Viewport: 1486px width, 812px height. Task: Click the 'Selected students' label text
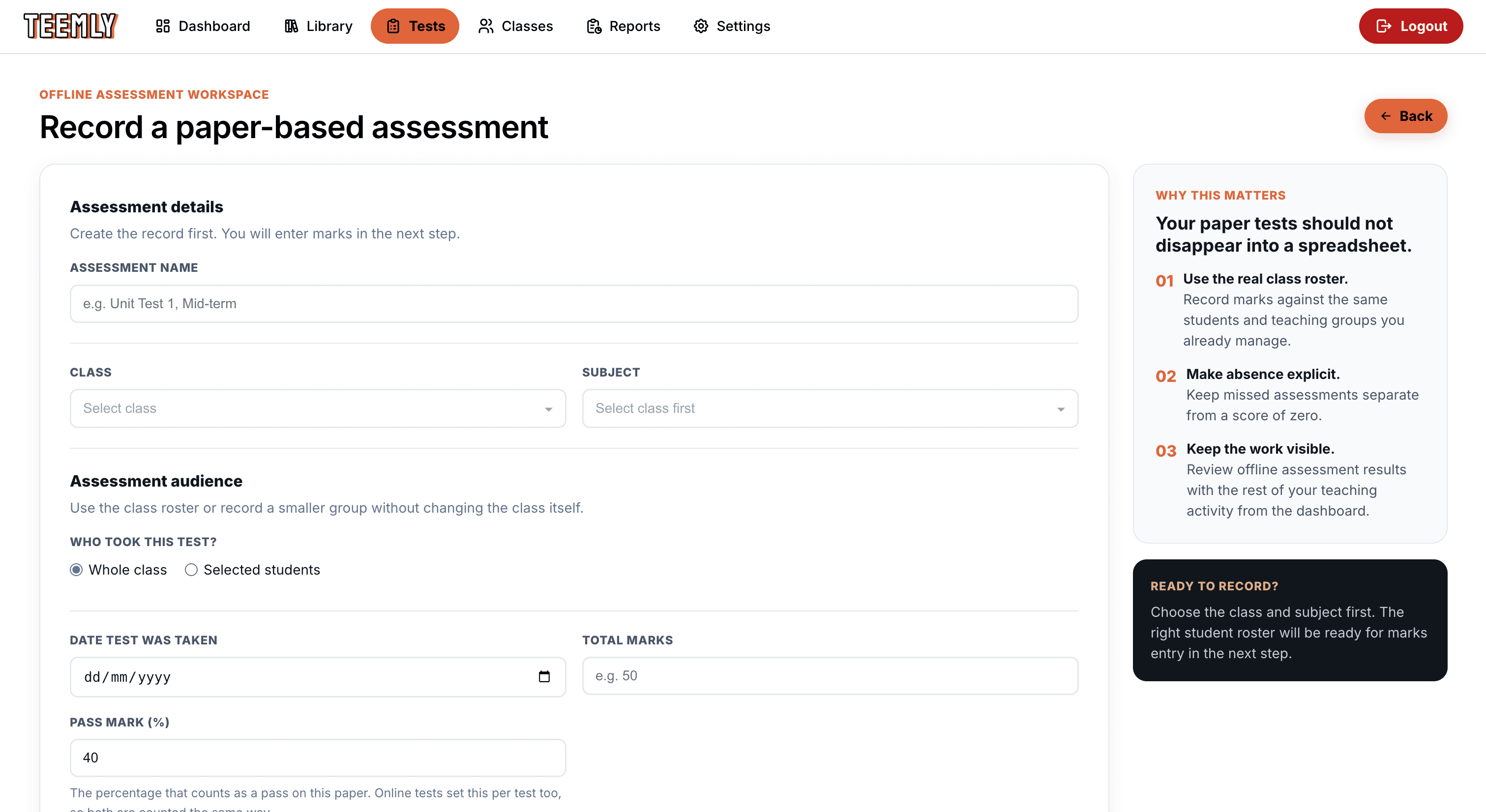tap(262, 570)
